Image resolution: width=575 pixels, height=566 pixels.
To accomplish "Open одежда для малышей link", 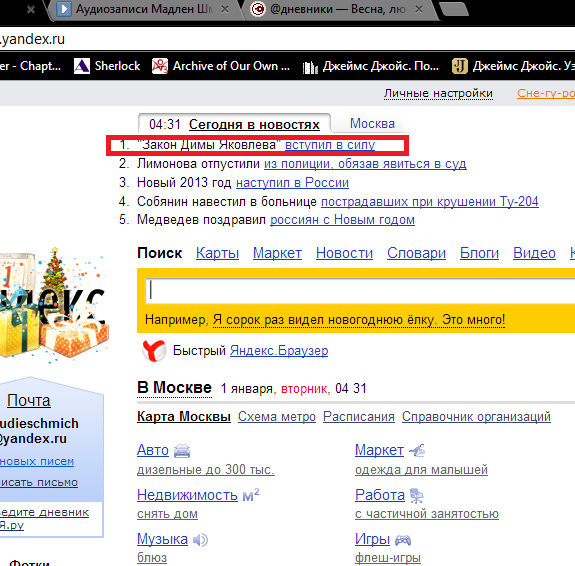I will [421, 470].
